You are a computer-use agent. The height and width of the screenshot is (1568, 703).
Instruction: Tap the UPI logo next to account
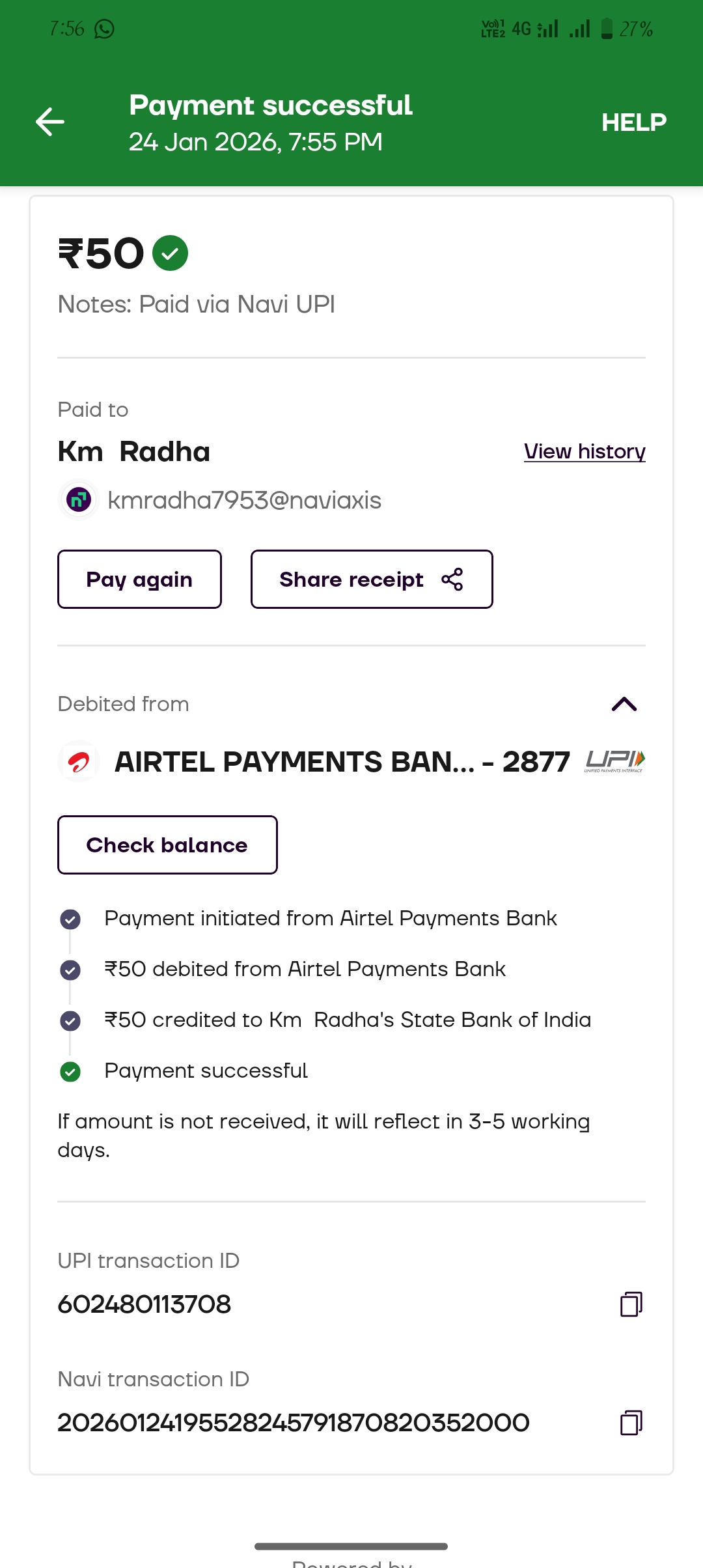614,761
